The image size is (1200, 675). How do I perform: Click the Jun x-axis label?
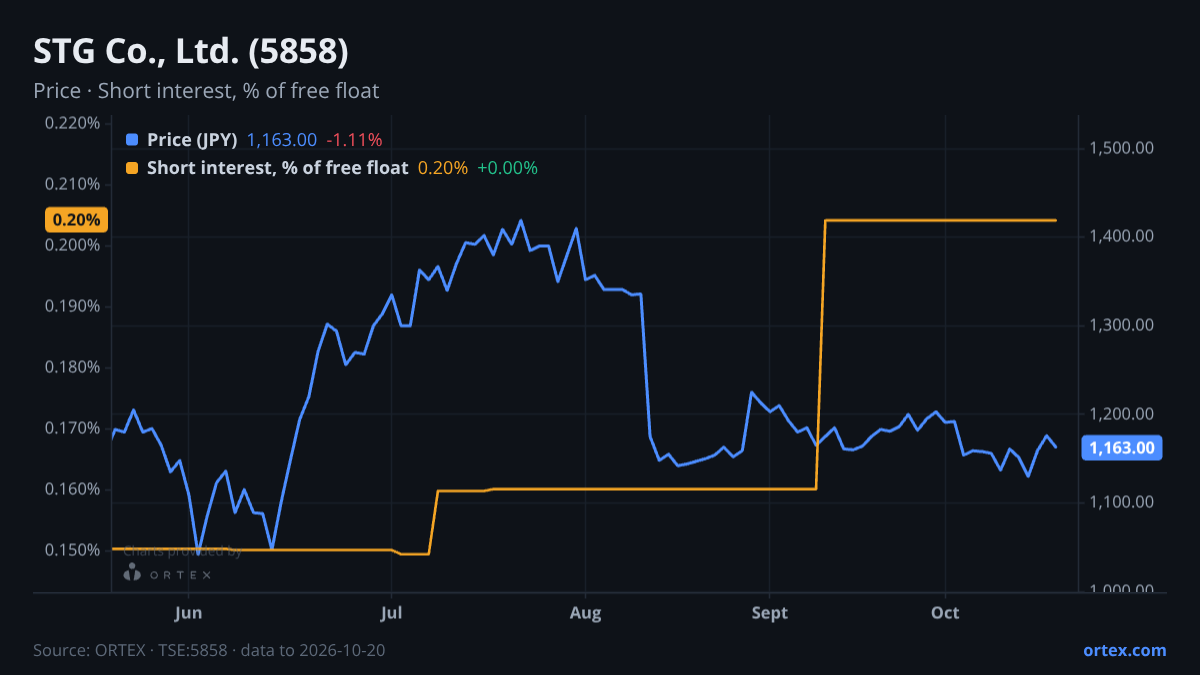[188, 612]
